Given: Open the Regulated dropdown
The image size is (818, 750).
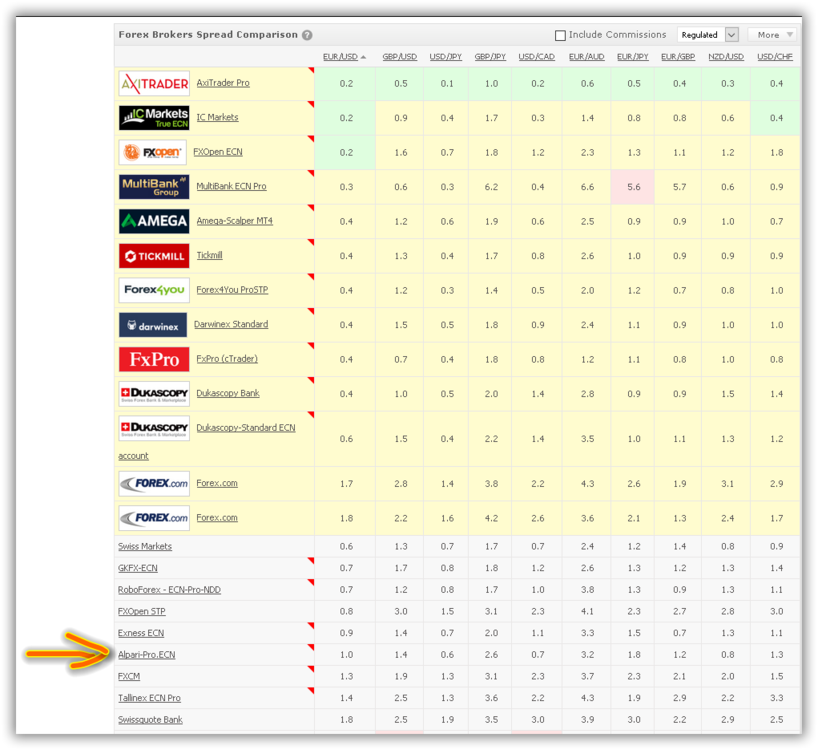Looking at the screenshot, I should click(x=707, y=35).
